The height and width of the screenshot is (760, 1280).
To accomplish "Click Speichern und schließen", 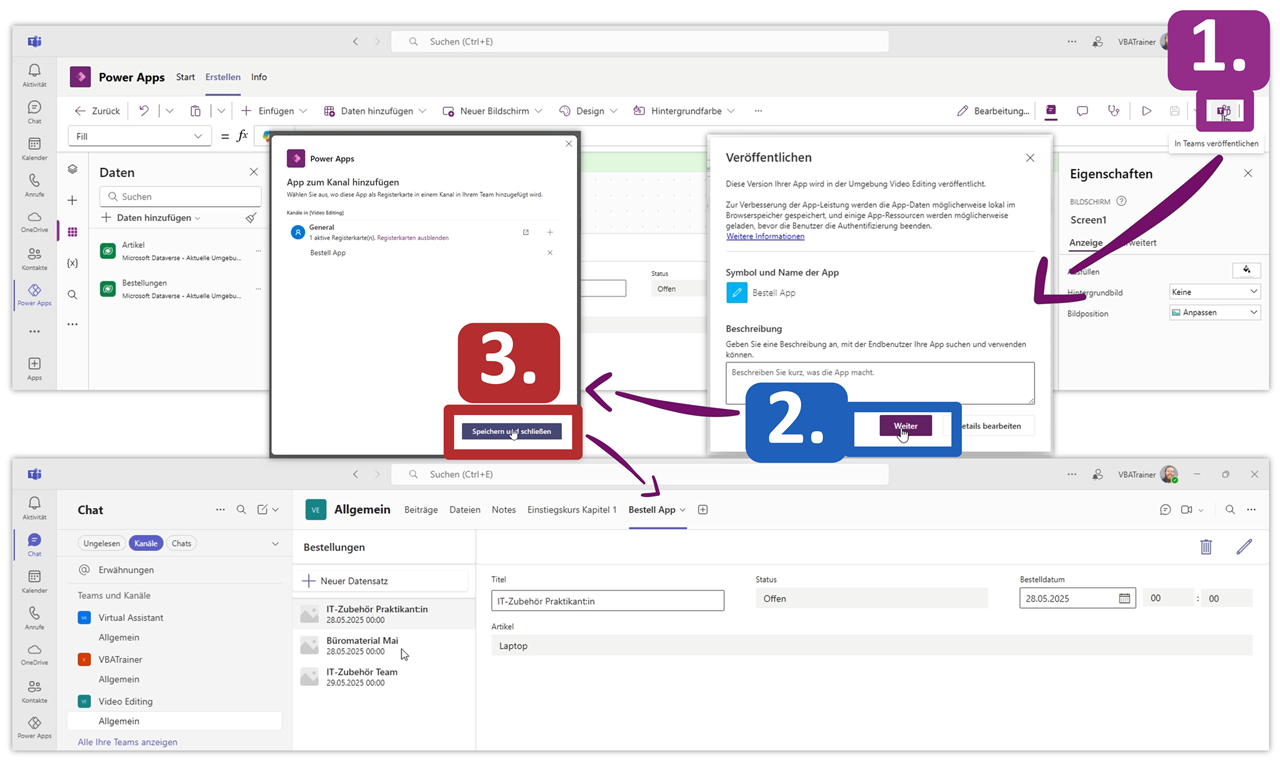I will pos(512,432).
